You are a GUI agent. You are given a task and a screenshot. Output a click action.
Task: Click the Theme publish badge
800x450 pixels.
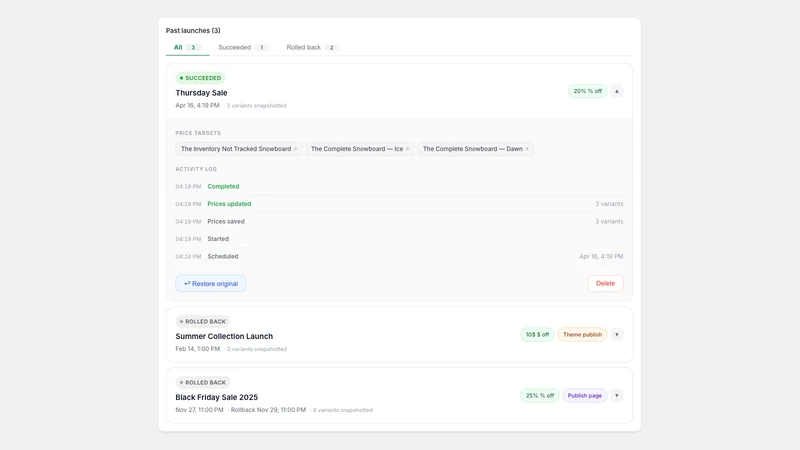coord(582,335)
